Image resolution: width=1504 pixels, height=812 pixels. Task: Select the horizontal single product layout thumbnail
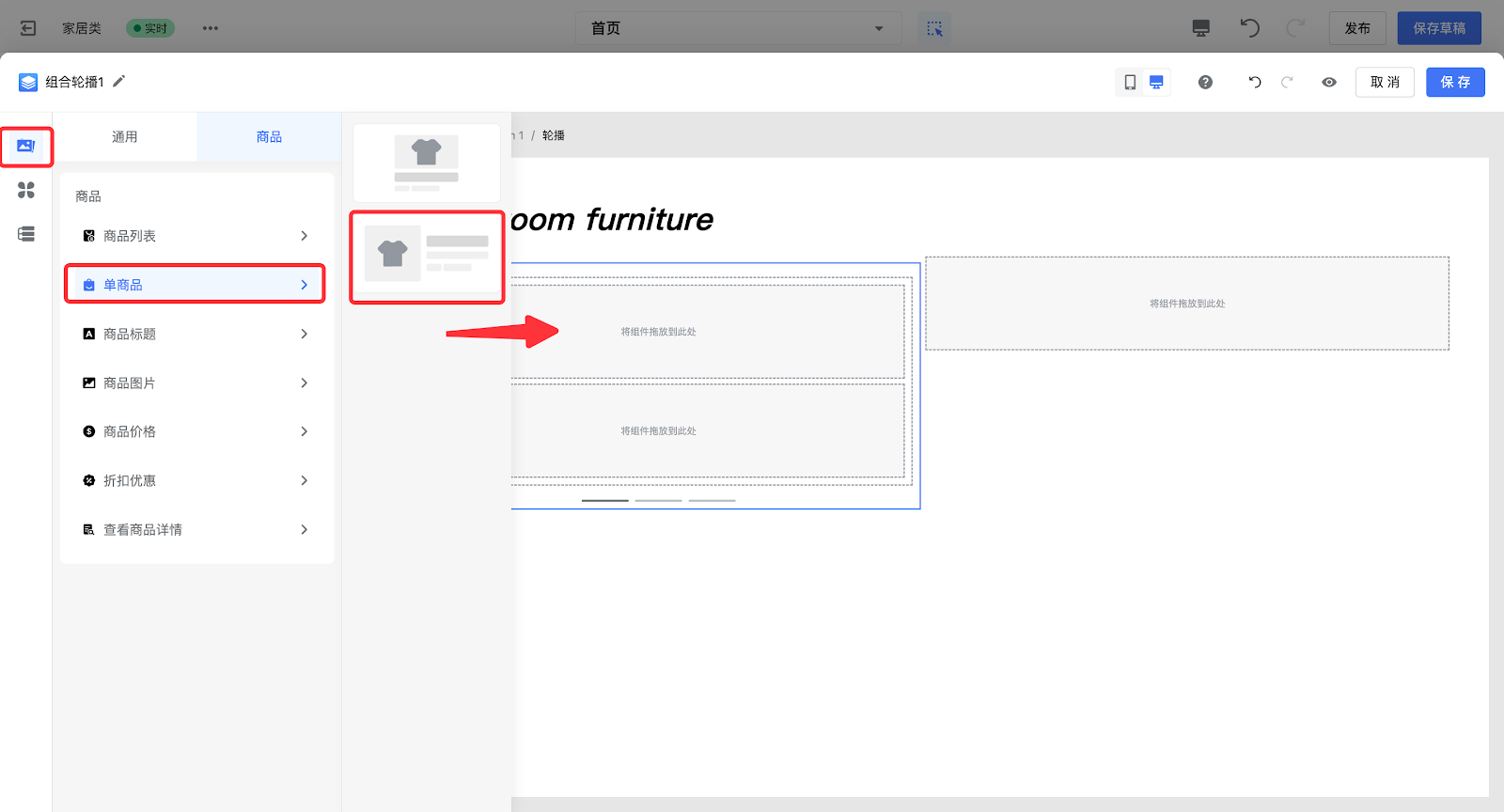click(427, 256)
